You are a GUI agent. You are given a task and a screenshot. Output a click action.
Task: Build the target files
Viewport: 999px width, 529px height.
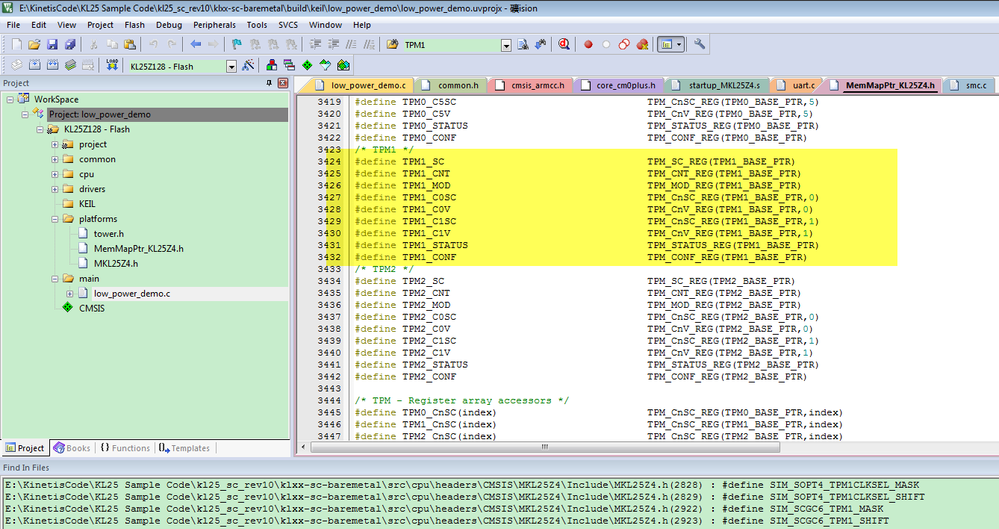(34, 65)
